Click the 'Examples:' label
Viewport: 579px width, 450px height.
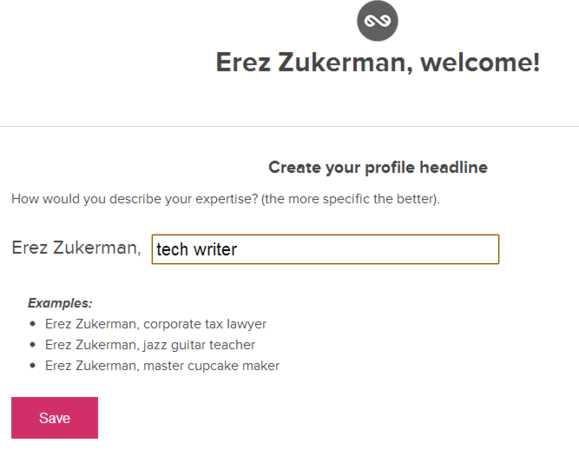[60, 303]
